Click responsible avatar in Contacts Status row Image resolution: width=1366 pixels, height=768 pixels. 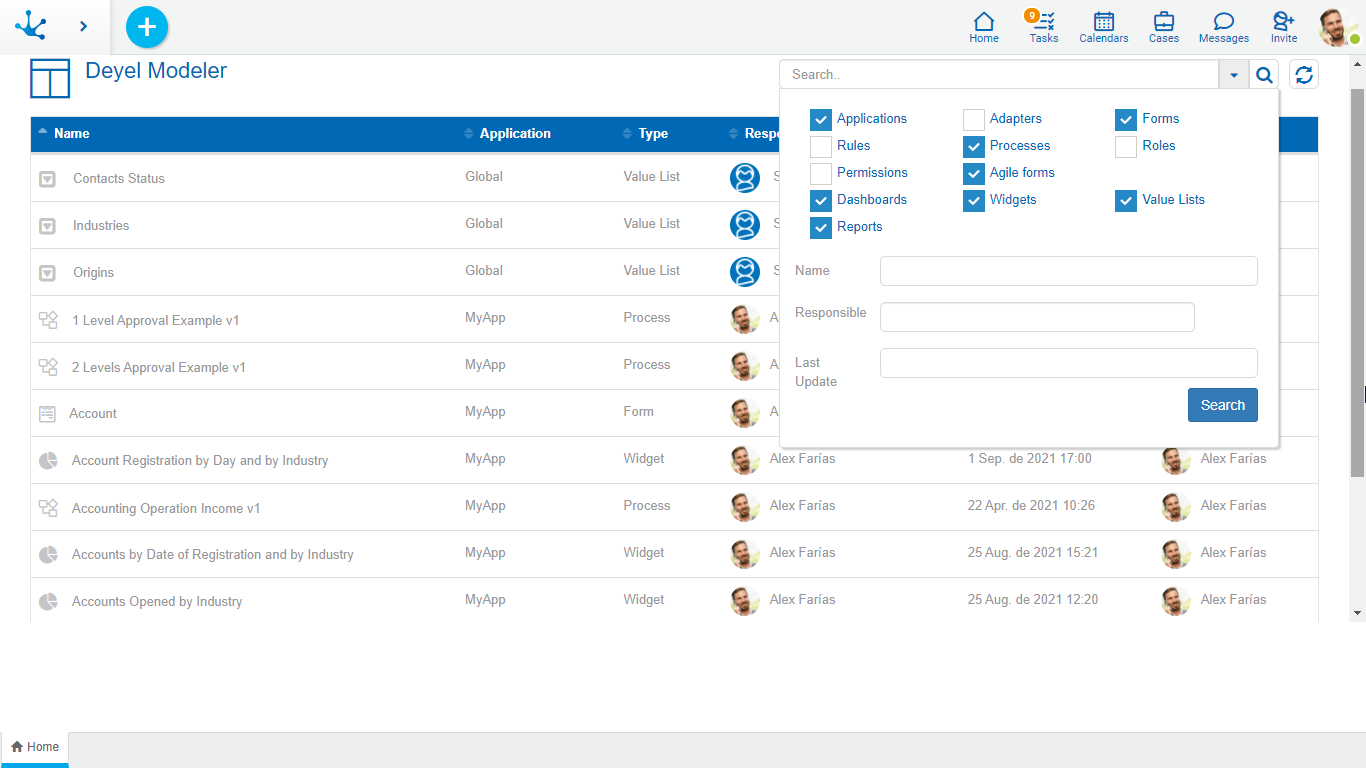745,178
